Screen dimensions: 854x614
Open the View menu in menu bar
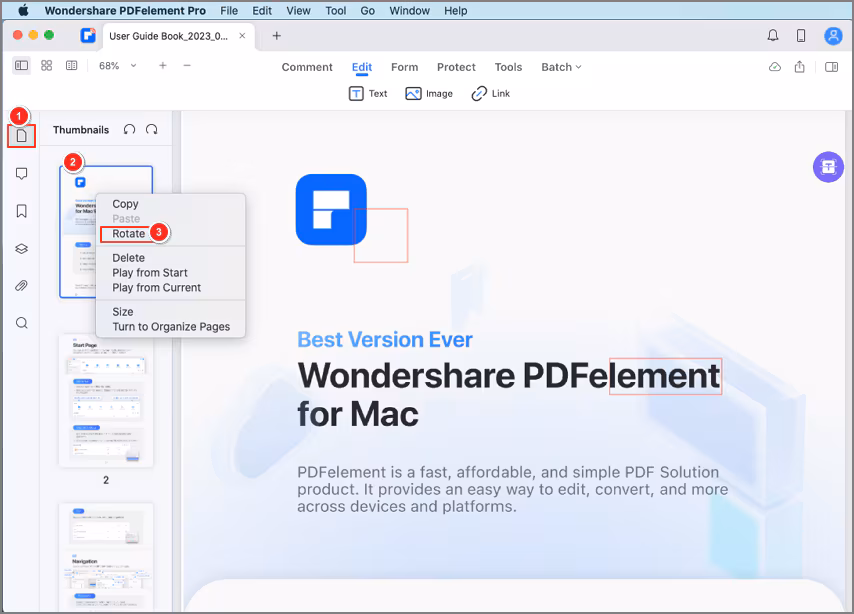pyautogui.click(x=298, y=10)
